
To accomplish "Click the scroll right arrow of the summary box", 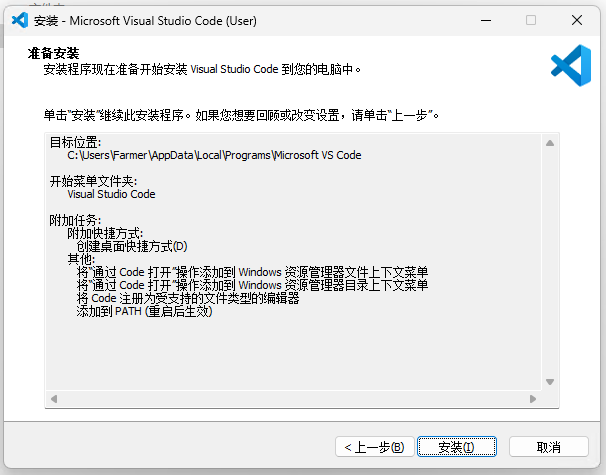I will coord(533,398).
